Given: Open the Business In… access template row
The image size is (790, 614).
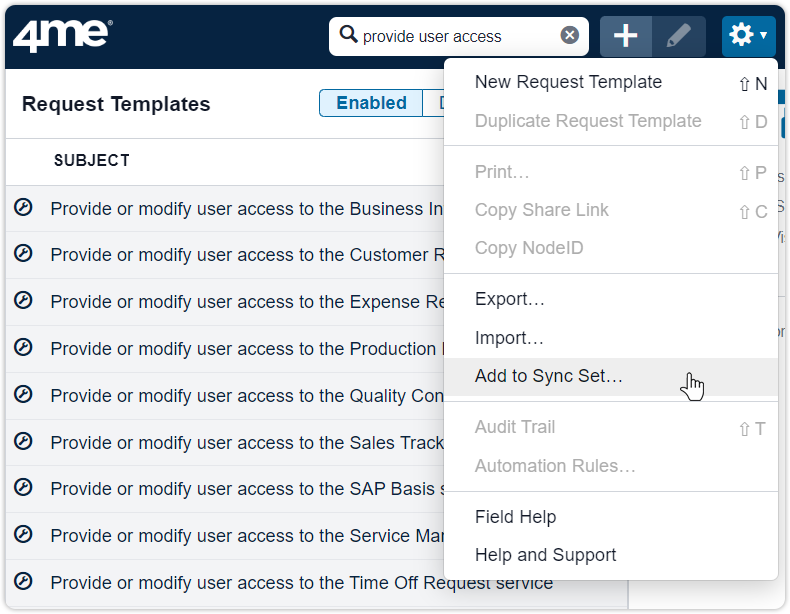Looking at the screenshot, I should (x=225, y=209).
